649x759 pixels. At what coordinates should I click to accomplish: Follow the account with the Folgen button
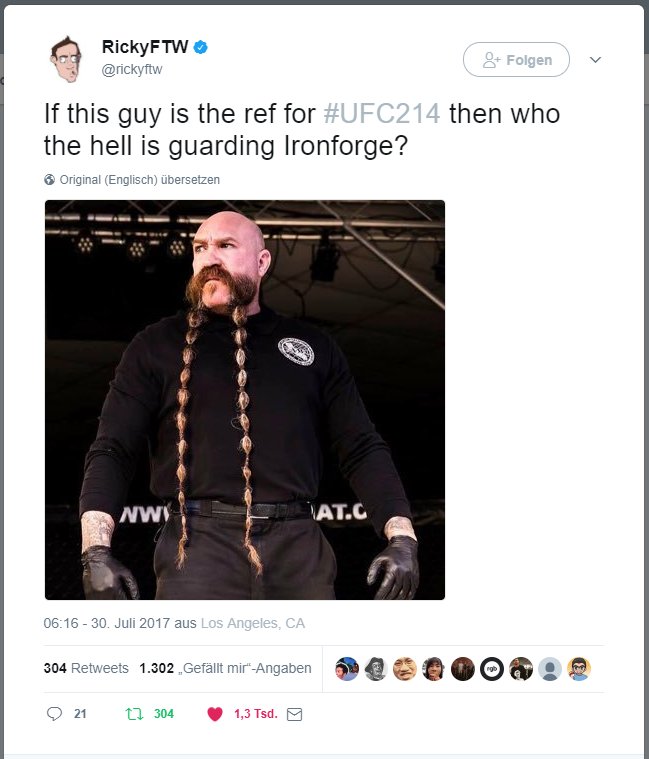coord(516,60)
